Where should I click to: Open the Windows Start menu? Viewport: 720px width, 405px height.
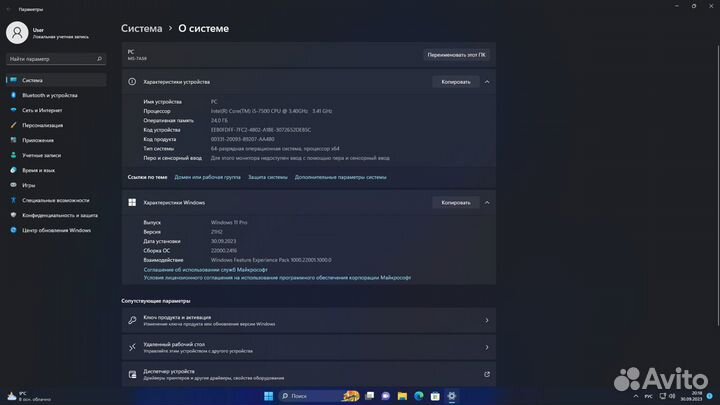tap(269, 396)
